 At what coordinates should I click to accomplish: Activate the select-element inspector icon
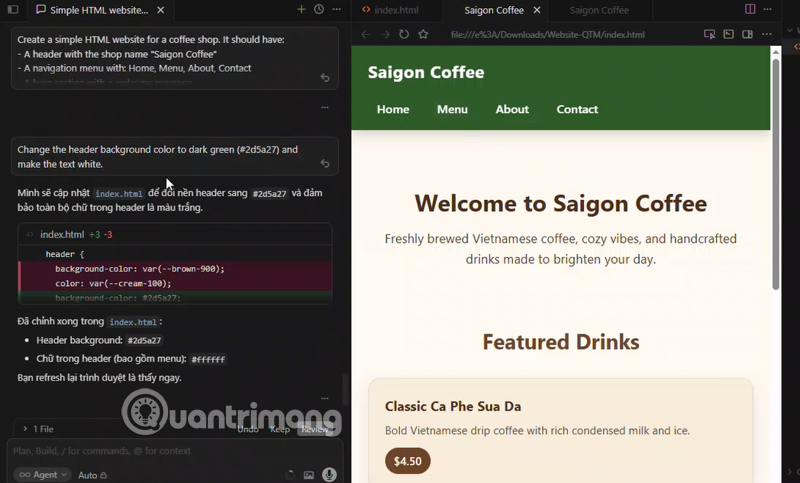(x=709, y=34)
